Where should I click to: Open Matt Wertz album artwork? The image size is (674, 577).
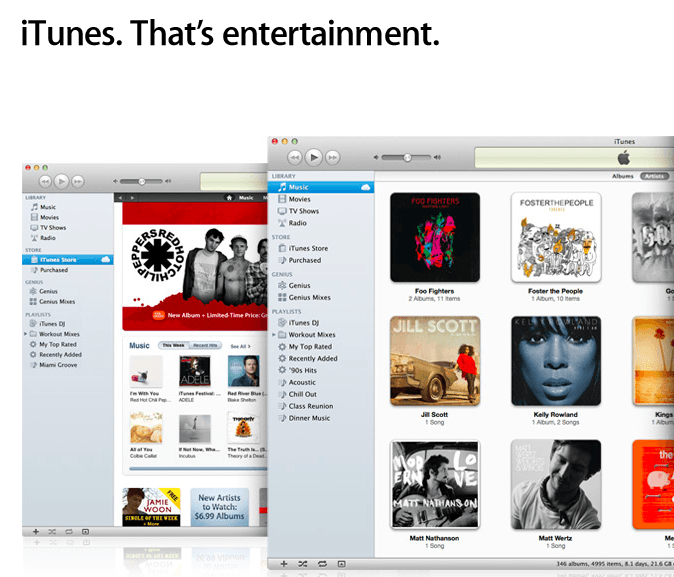coord(556,485)
